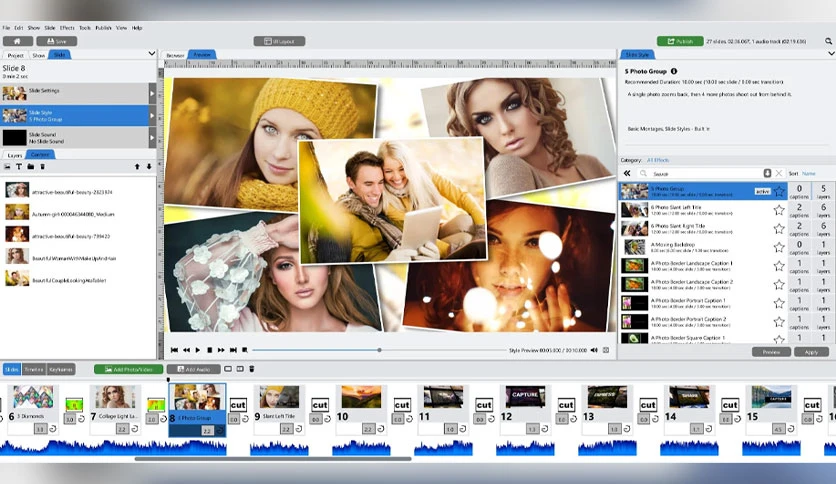Open the Effects menu

[67, 28]
